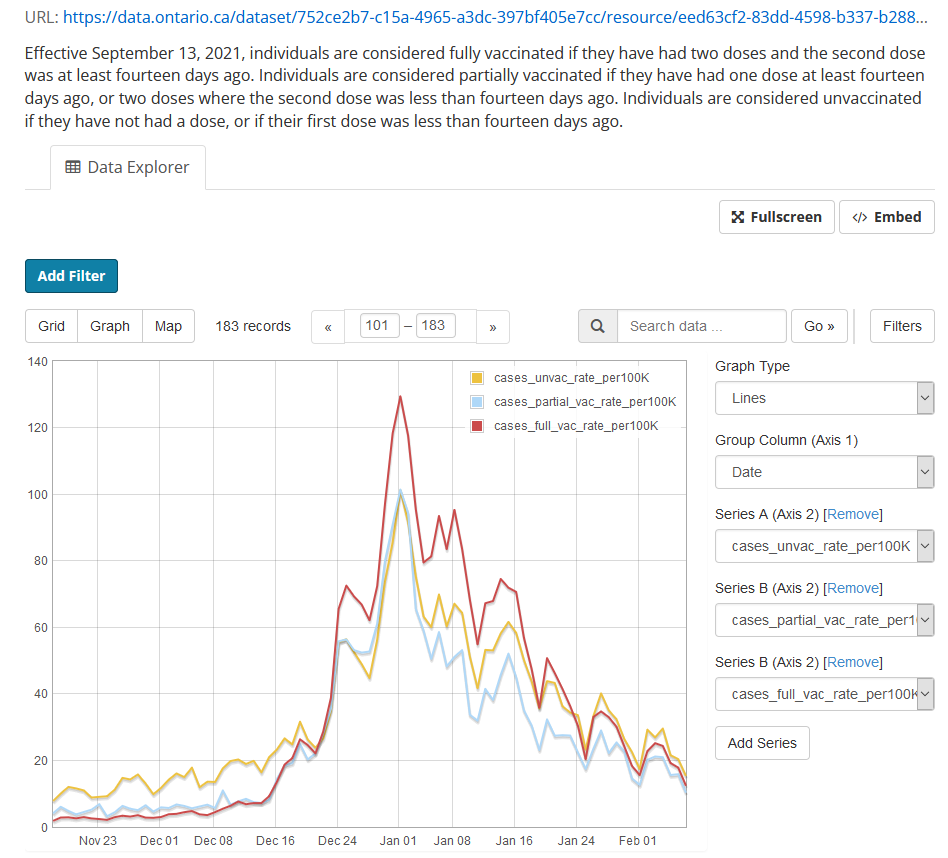
Task: Open Fullscreen view of the explorer
Action: (x=776, y=217)
